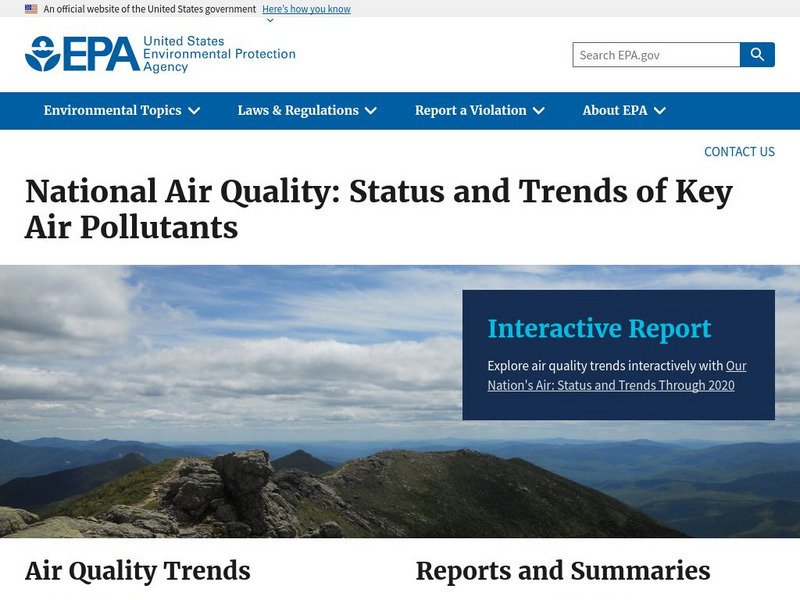Click the page title about air quality
The width and height of the screenshot is (800, 600).
click(x=380, y=207)
